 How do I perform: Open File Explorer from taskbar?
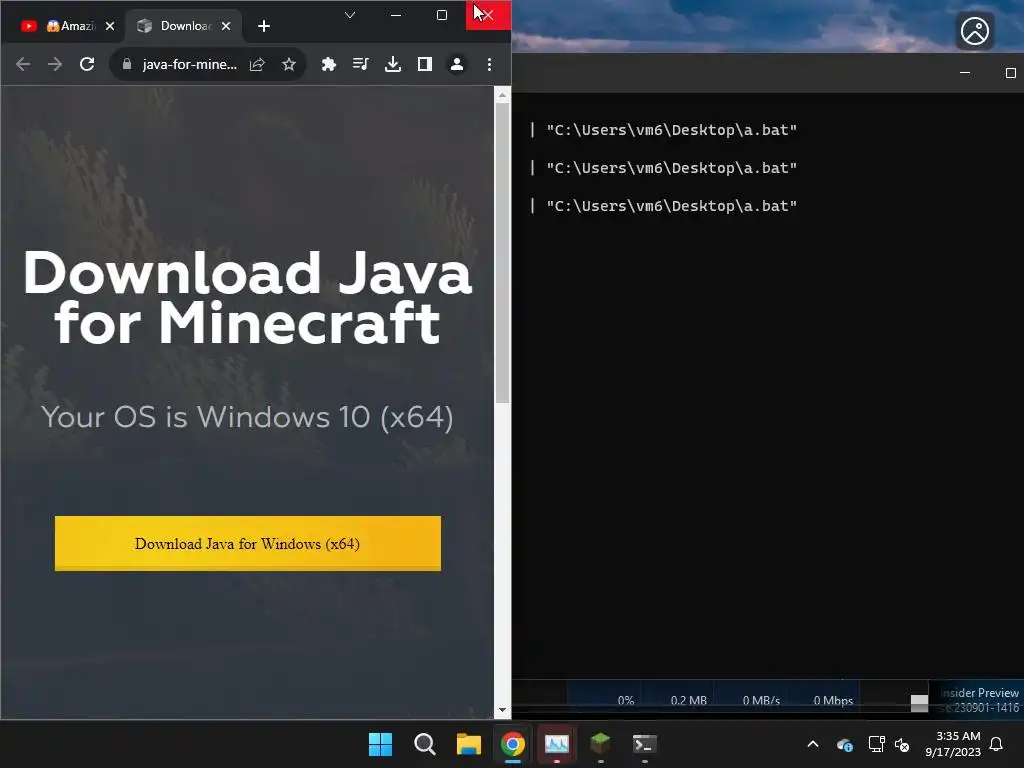click(x=469, y=744)
